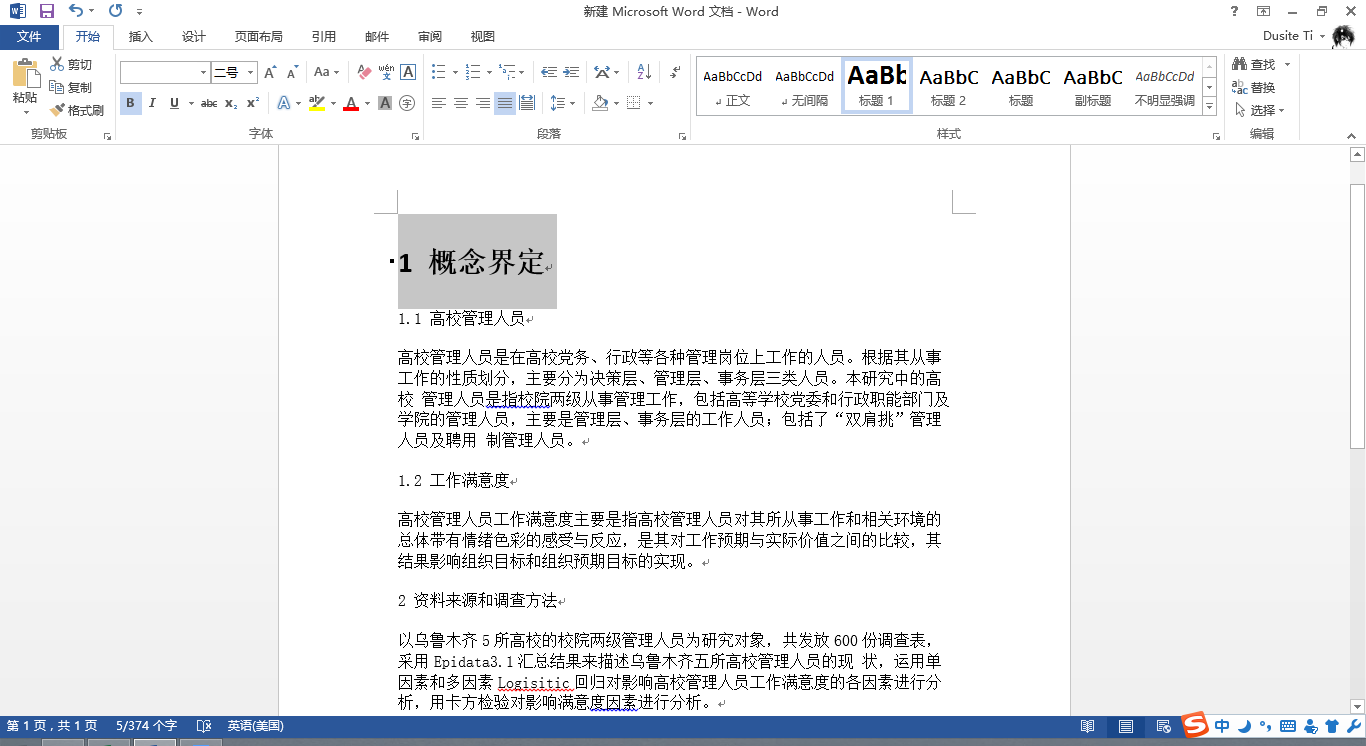Click the Distributed alignment icon
1366x746 pixels.
527,103
